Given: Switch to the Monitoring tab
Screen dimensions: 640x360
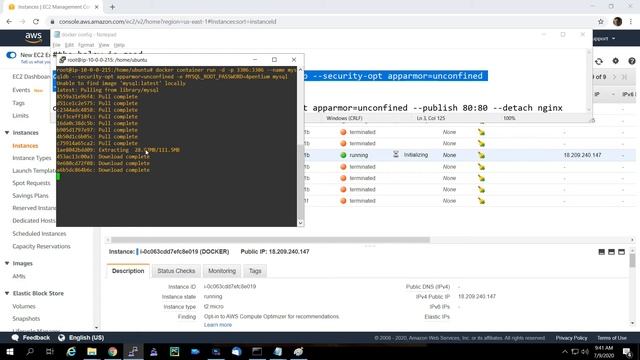Looking at the screenshot, I should point(222,271).
